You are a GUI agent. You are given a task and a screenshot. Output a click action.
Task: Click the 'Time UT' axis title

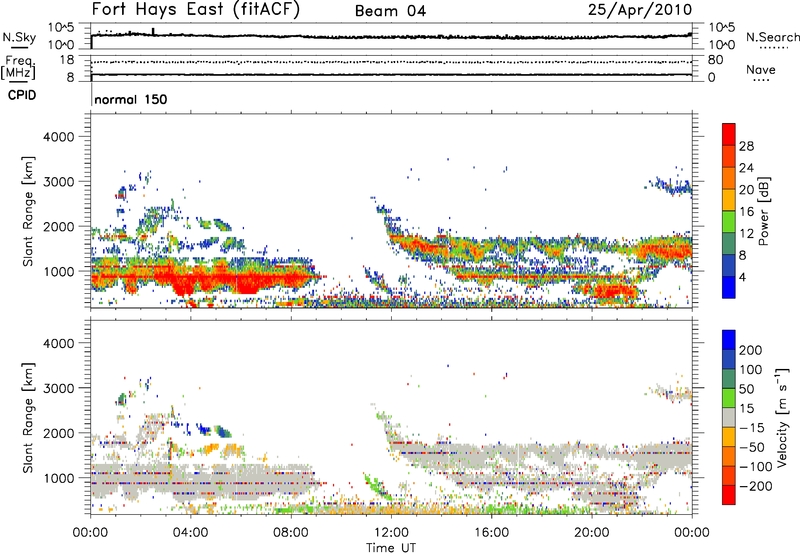tap(391, 548)
